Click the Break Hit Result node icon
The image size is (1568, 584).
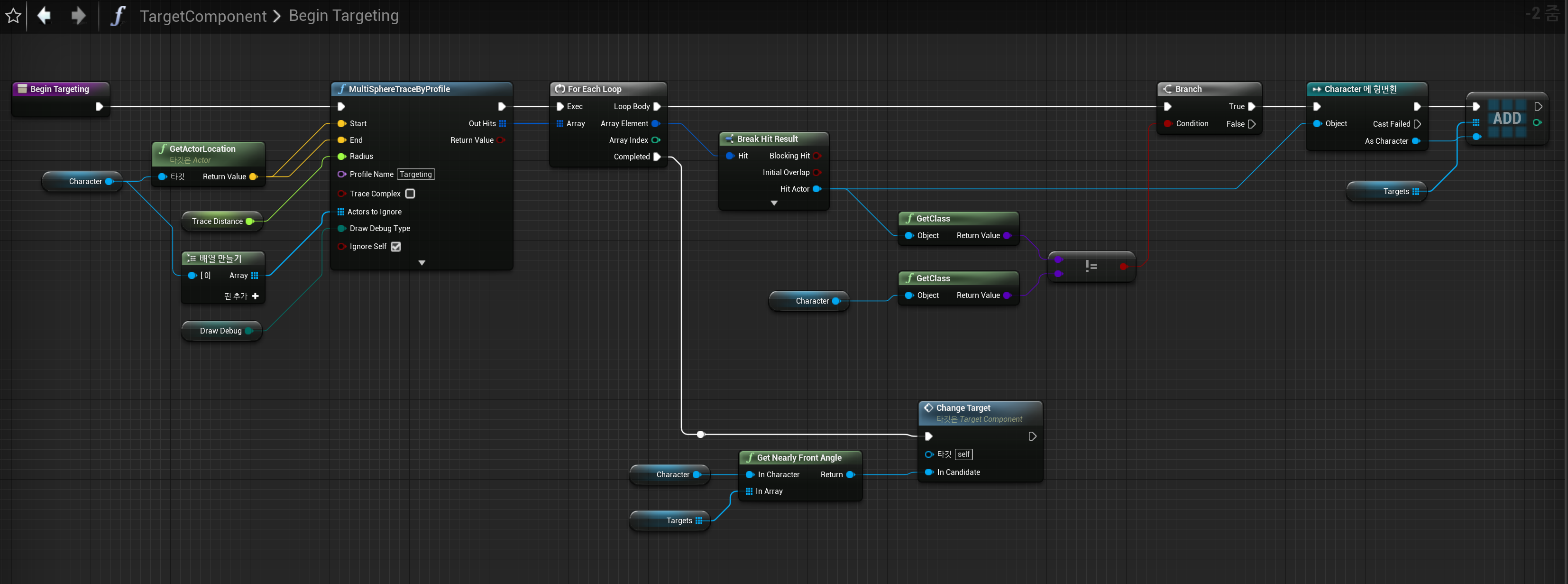coord(729,139)
